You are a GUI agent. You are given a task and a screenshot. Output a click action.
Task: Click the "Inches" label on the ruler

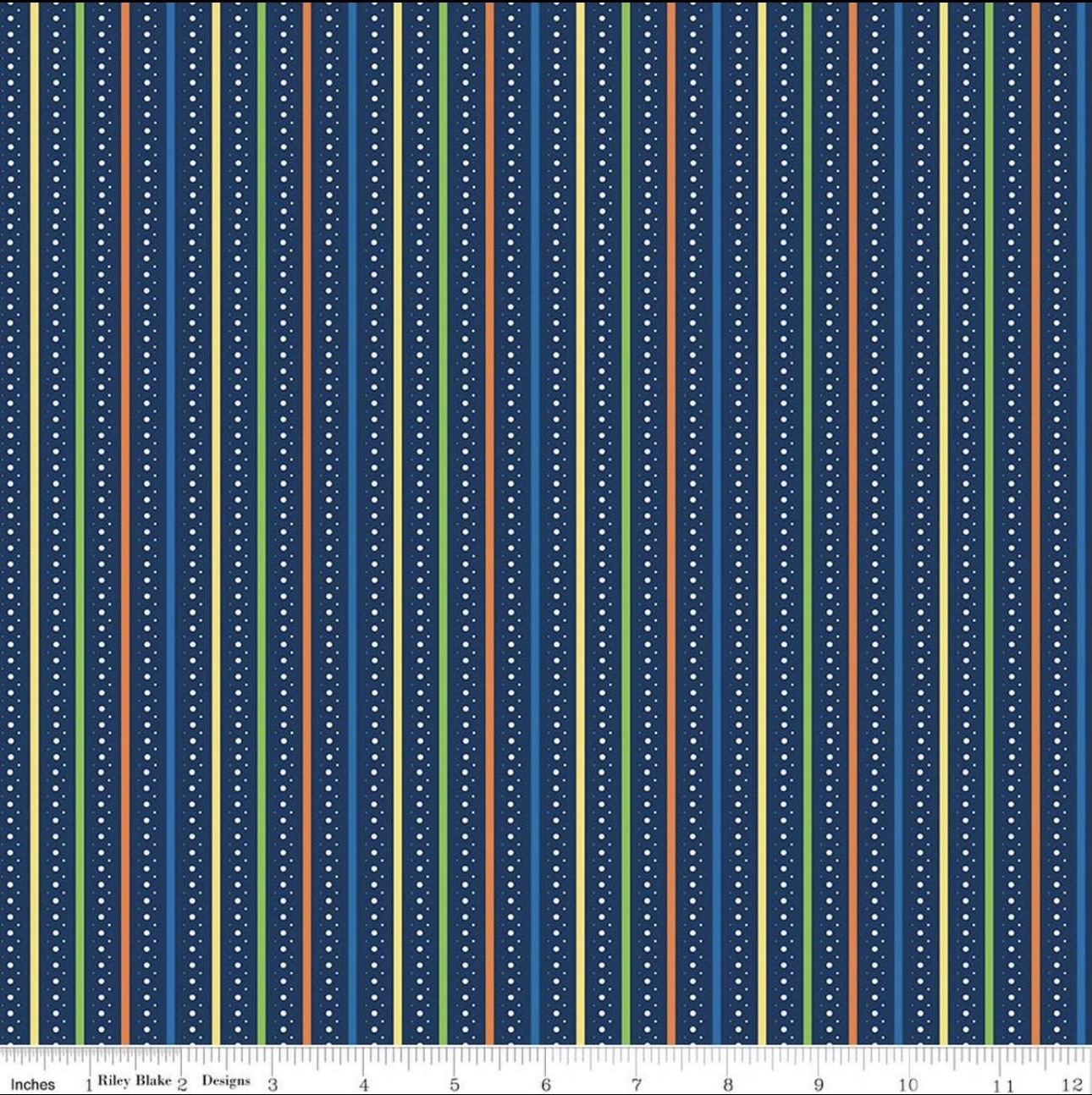click(33, 1084)
